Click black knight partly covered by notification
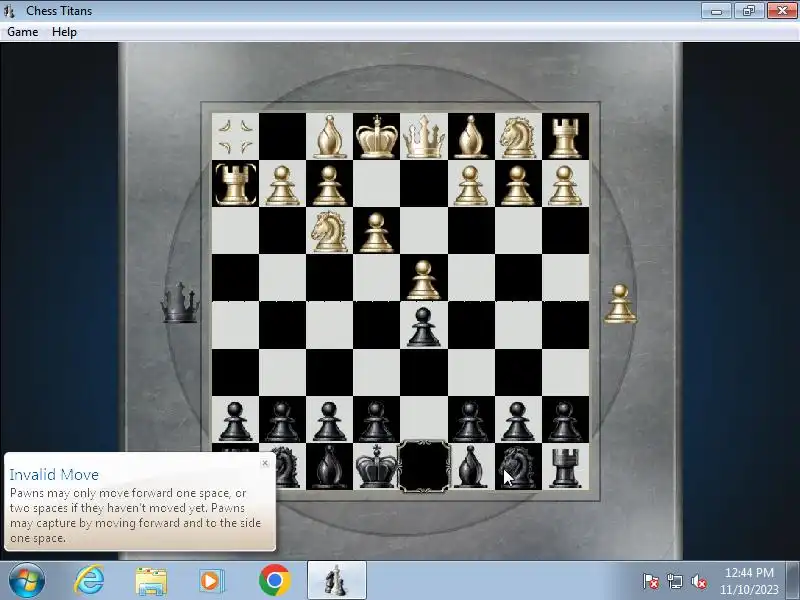 pos(288,467)
